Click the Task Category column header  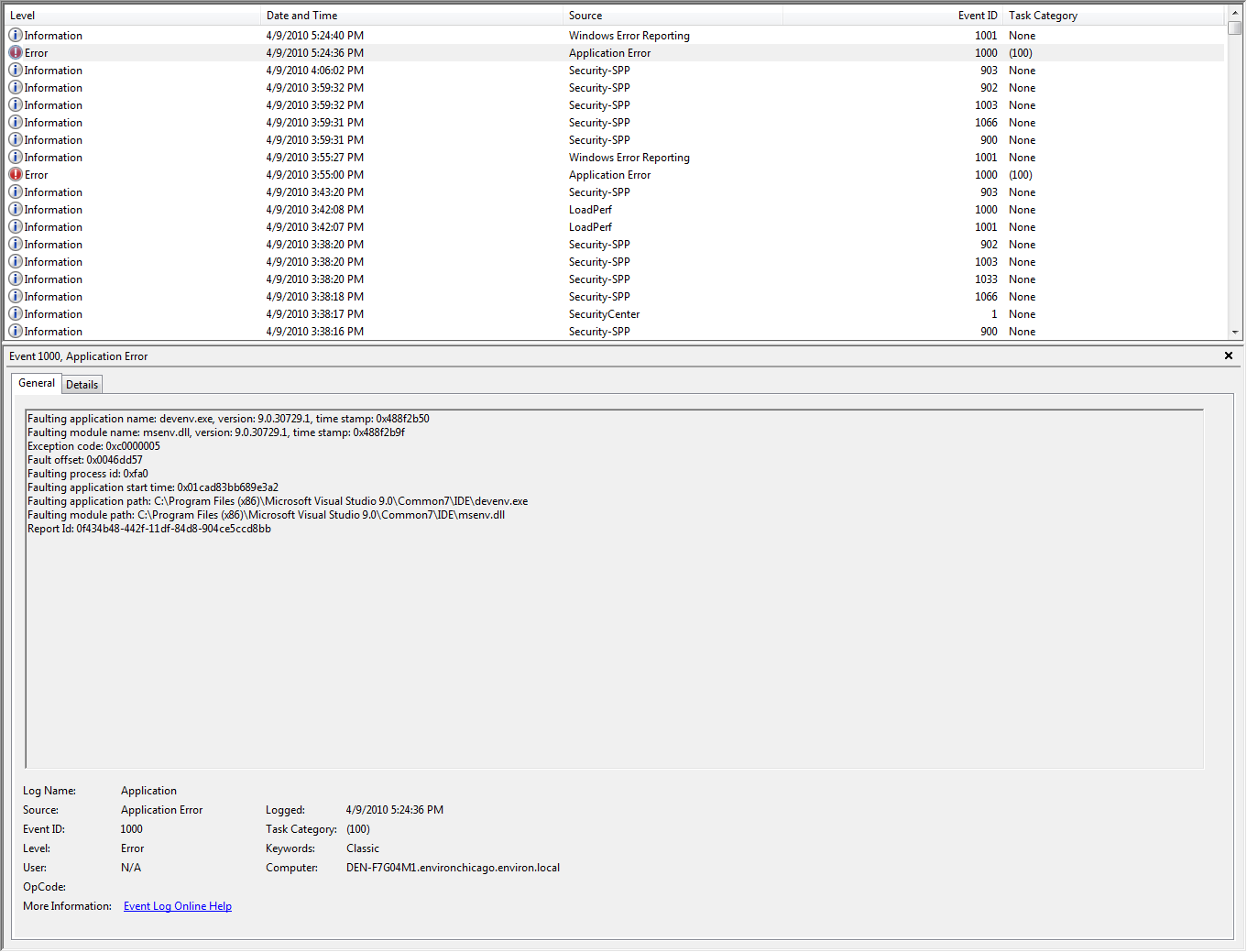pyautogui.click(x=1114, y=16)
